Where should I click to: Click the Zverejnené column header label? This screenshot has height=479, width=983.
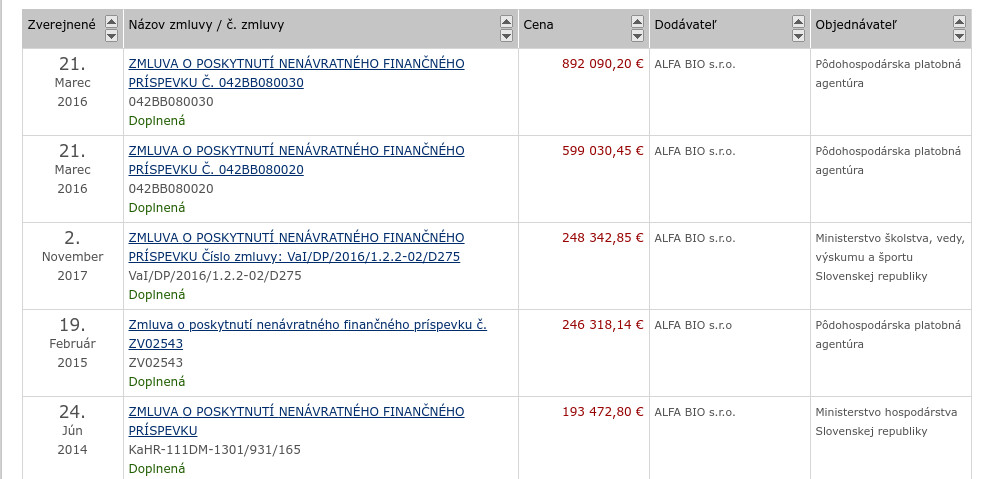62,23
